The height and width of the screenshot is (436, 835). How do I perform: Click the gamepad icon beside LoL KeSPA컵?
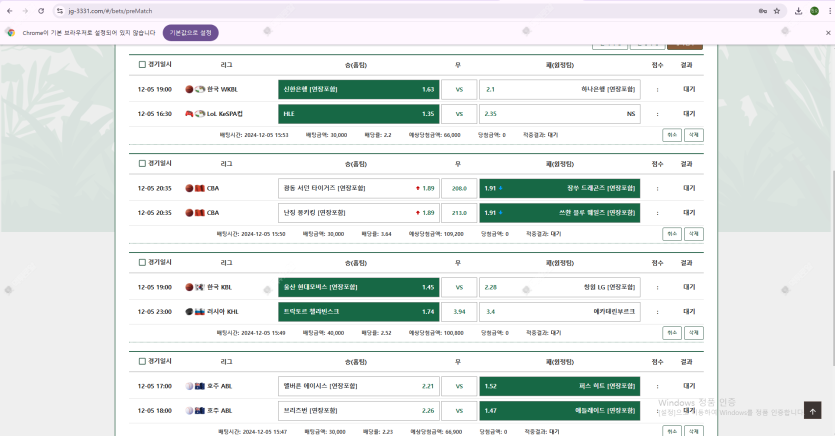(189, 114)
